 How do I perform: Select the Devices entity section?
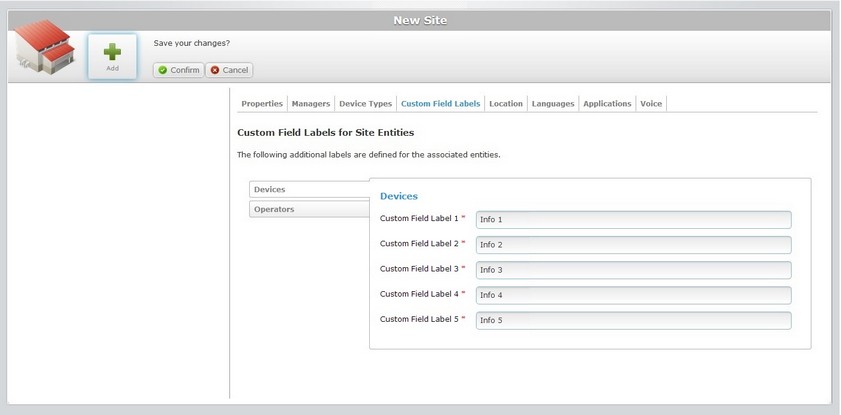tap(309, 189)
